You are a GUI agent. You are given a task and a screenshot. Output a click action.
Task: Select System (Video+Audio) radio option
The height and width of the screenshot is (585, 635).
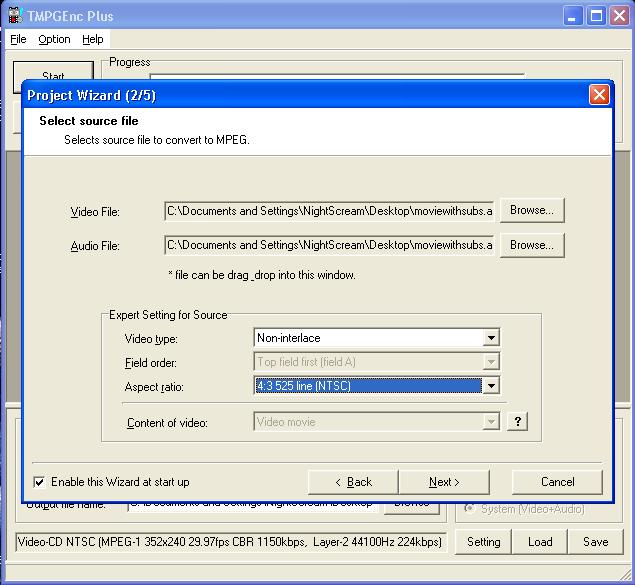469,508
